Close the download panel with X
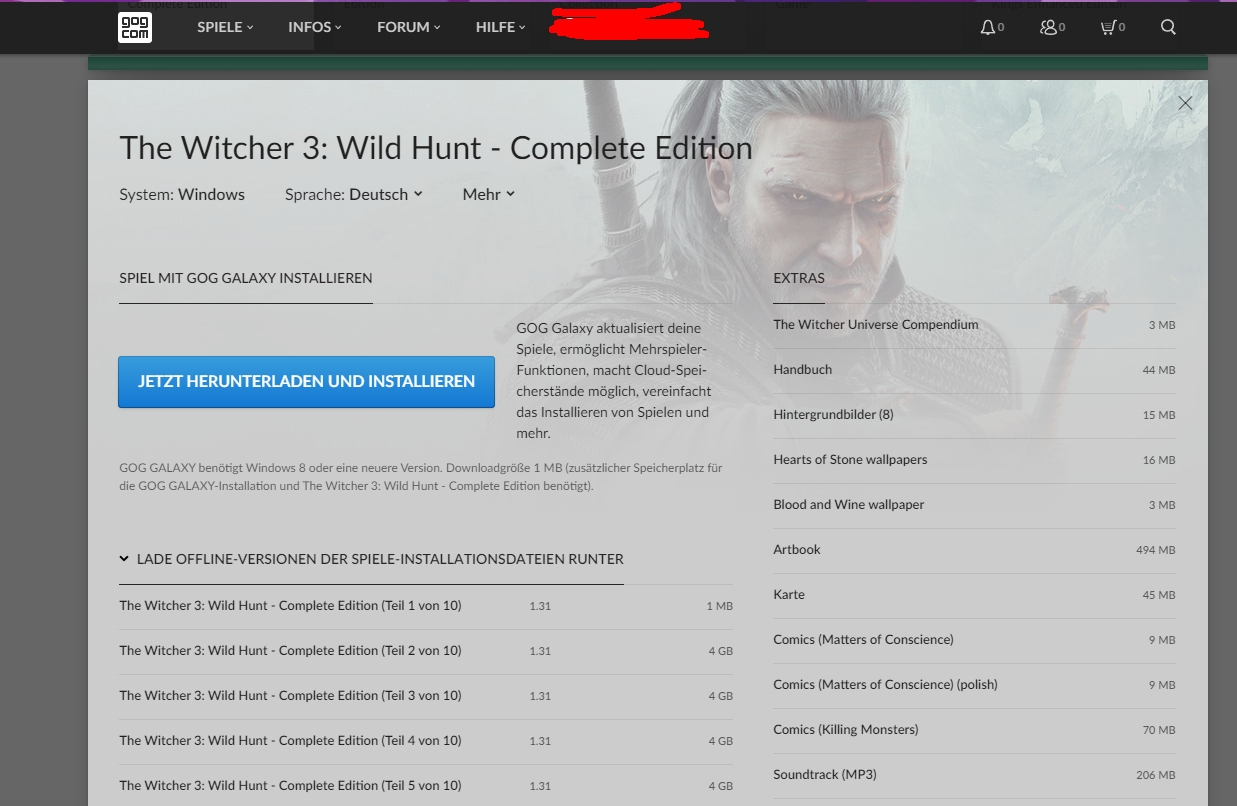1237x806 pixels. click(x=1185, y=103)
